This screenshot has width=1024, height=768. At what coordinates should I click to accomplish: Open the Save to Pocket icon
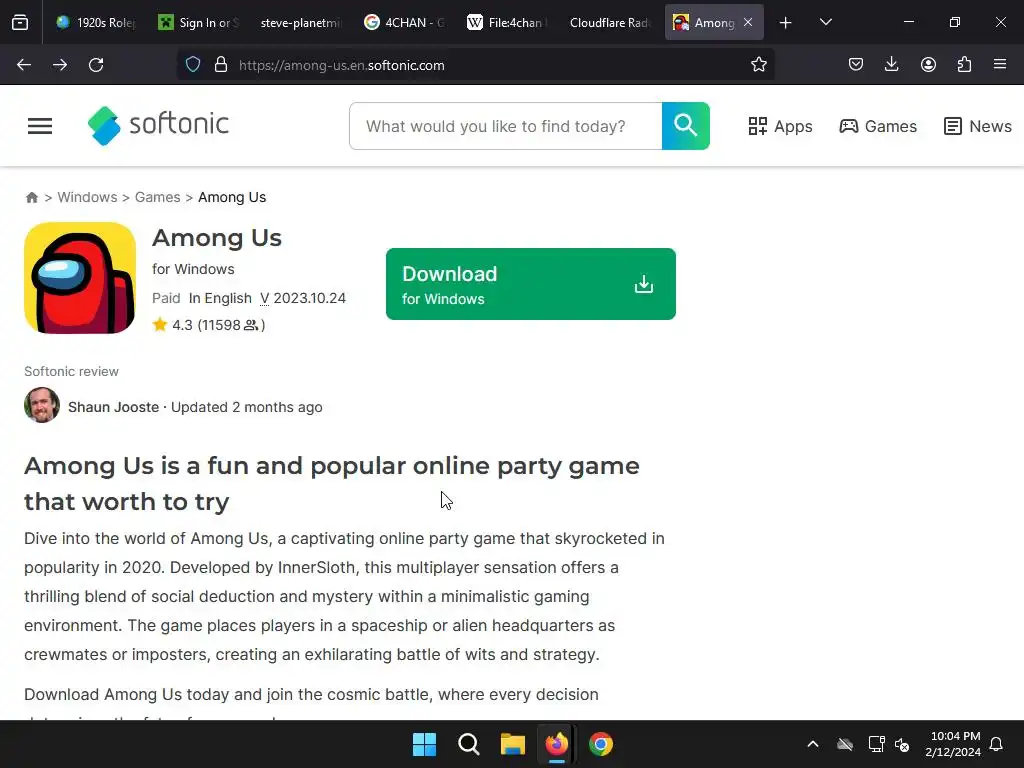[856, 65]
